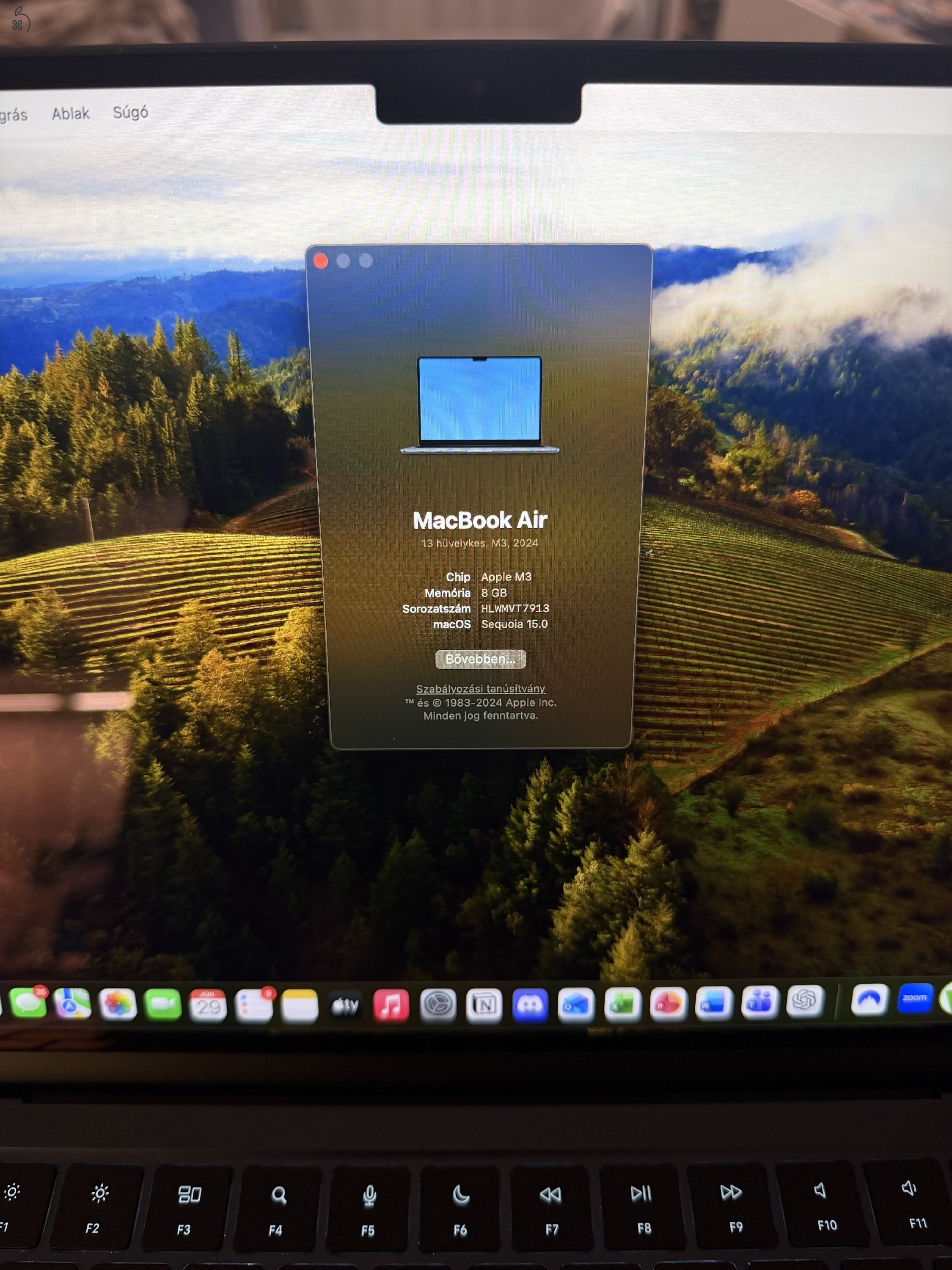Click the 'MacBook Air' title text
952x1270 pixels.
tap(480, 520)
